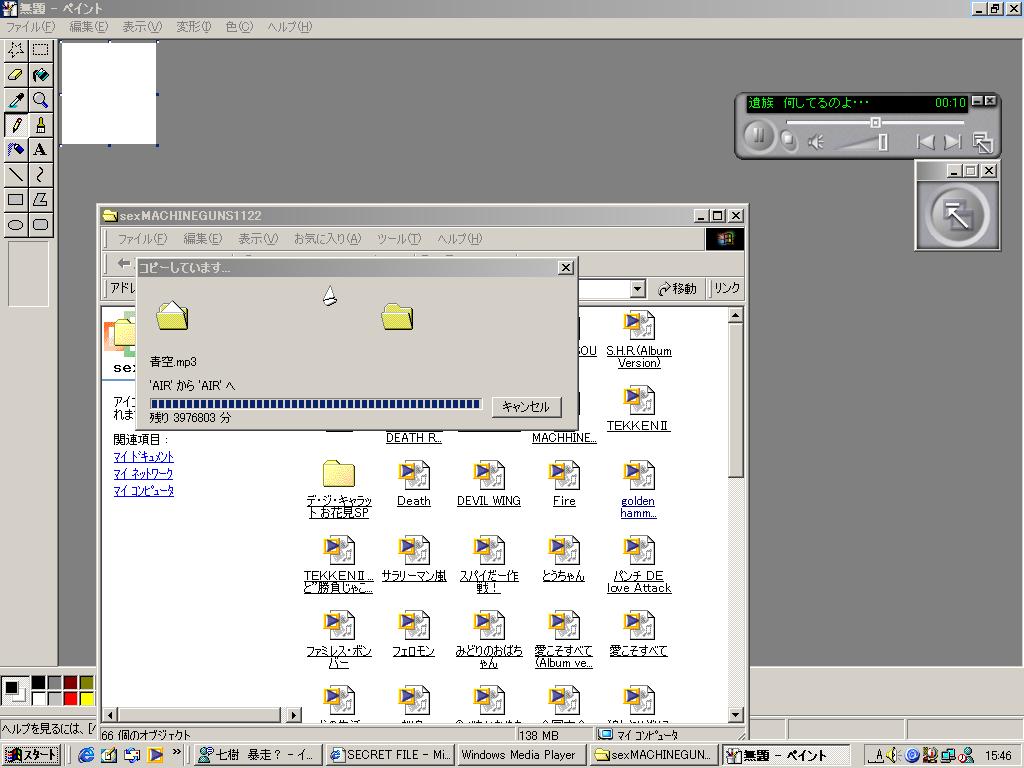Choose the Ellipse shape tool
The height and width of the screenshot is (768, 1024).
point(16,225)
